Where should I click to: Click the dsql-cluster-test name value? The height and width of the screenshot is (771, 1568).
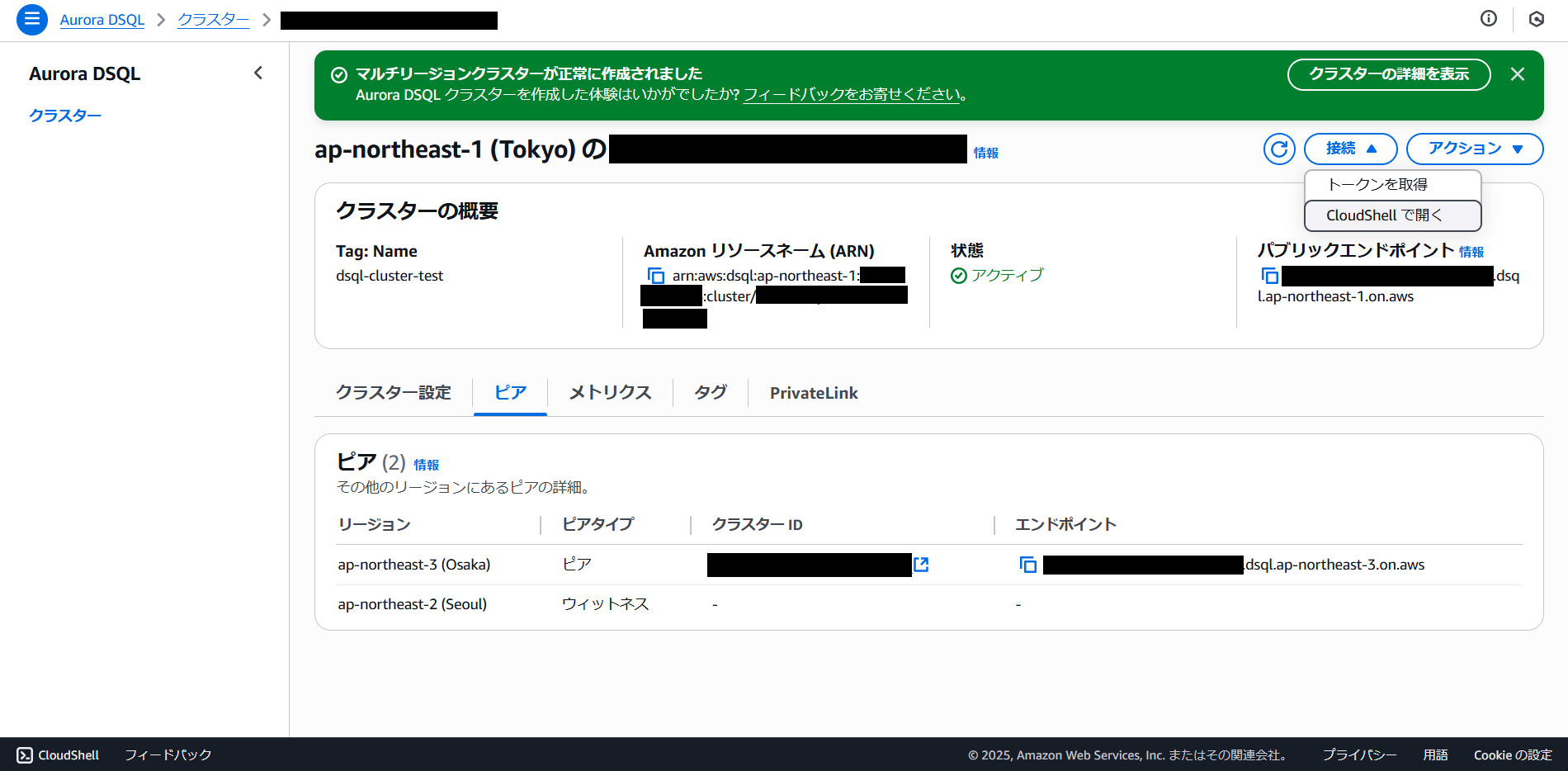pos(390,276)
